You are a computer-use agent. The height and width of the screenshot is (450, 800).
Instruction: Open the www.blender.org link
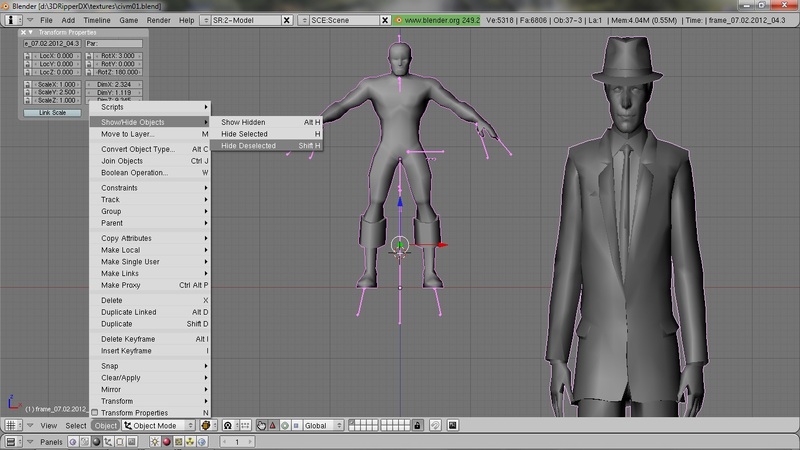[437, 20]
